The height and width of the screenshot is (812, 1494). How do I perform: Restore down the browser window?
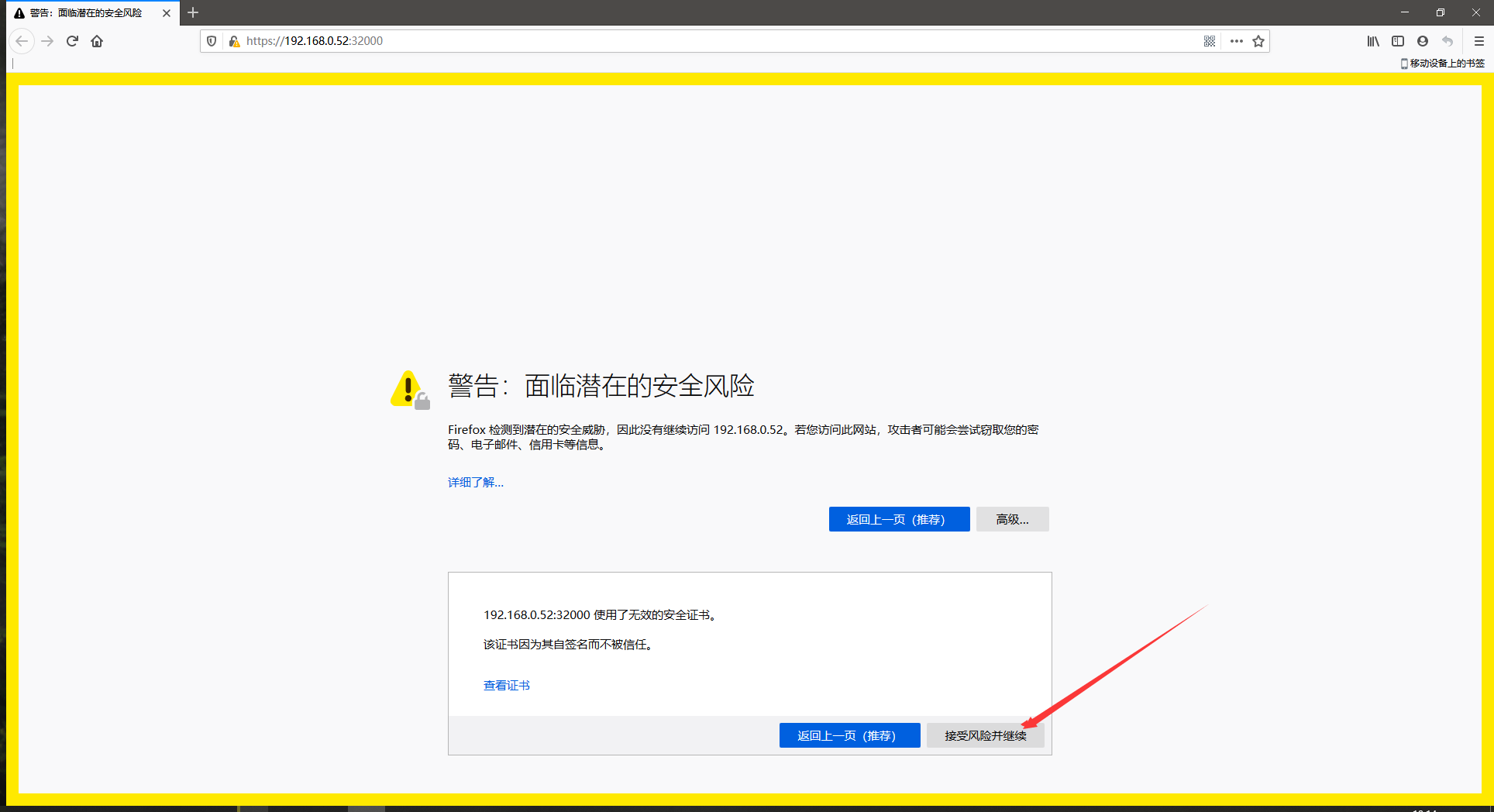[x=1440, y=12]
